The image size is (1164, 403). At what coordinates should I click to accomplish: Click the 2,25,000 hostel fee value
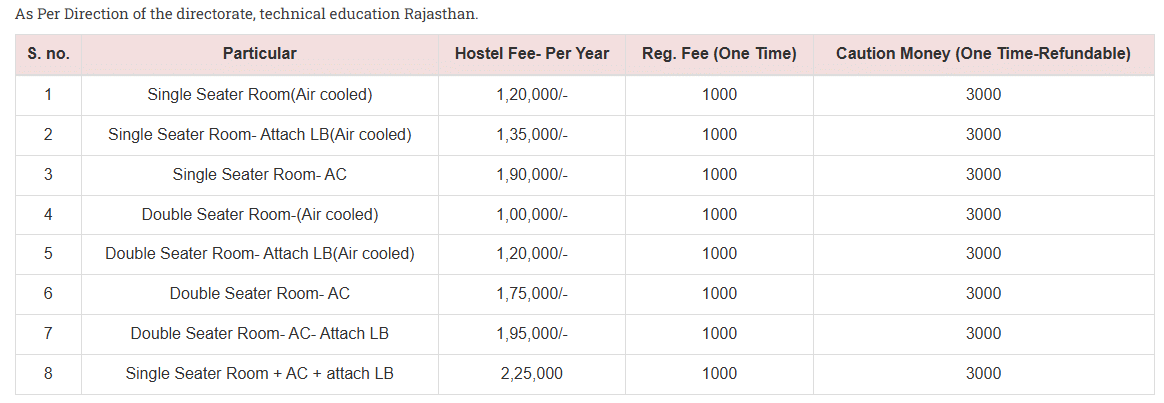(531, 374)
